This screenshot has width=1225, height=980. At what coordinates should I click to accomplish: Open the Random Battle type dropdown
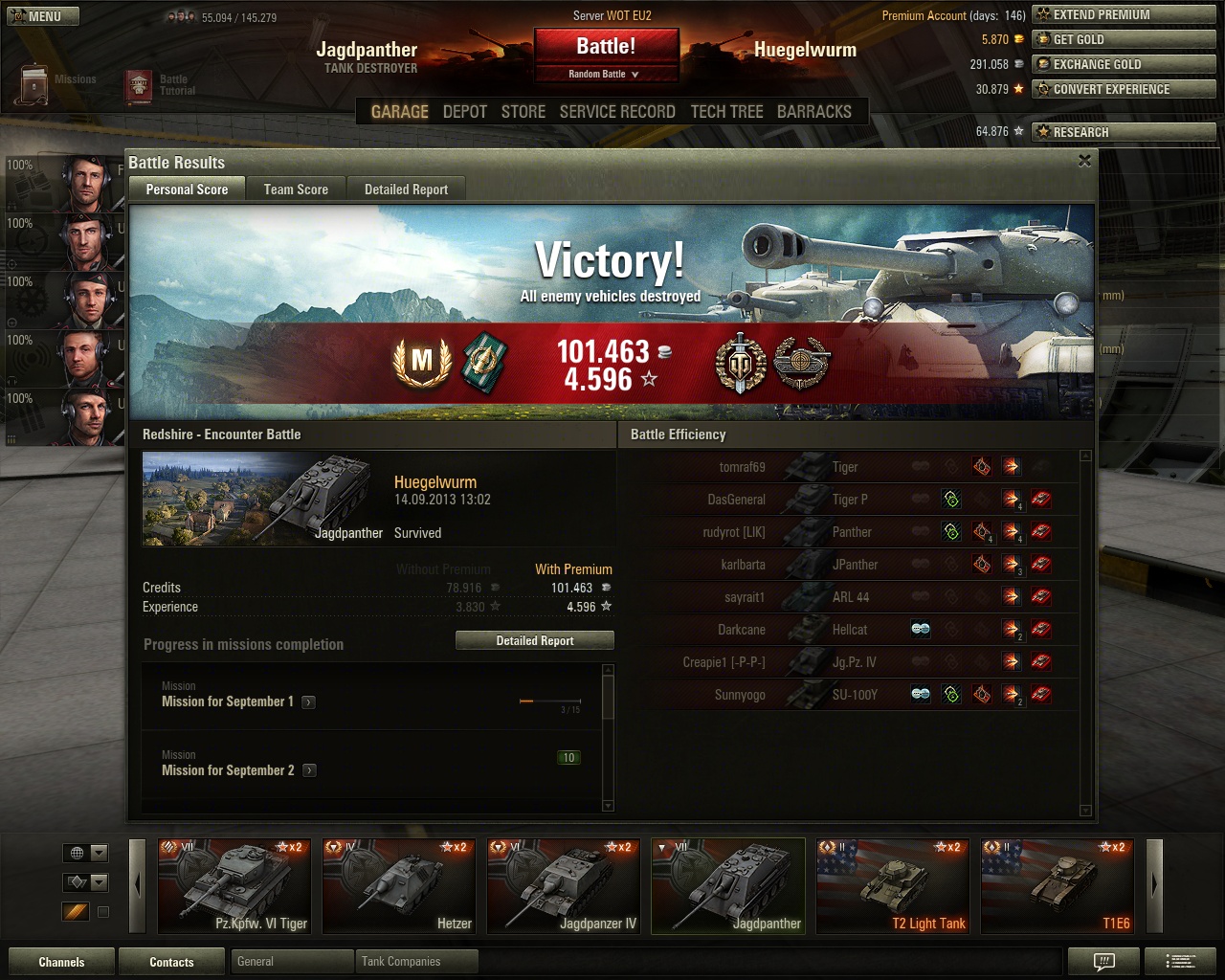click(x=605, y=74)
